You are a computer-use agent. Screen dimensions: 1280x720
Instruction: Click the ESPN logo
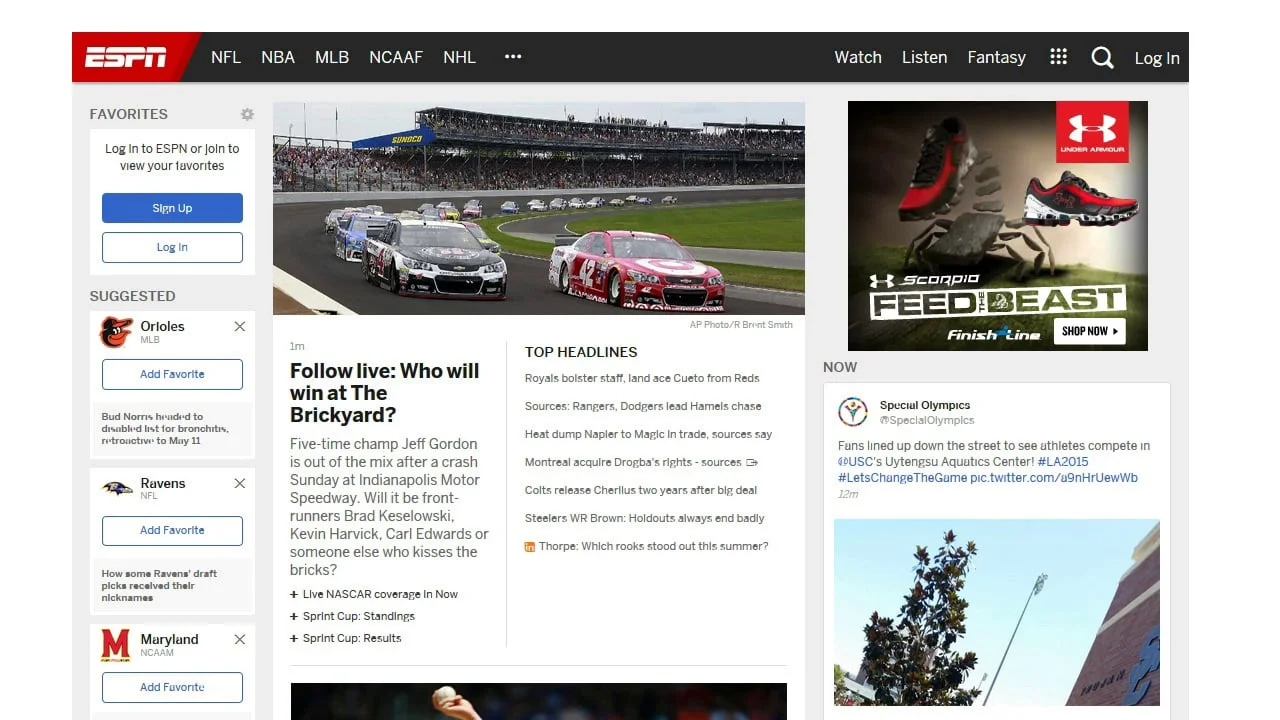(126, 57)
